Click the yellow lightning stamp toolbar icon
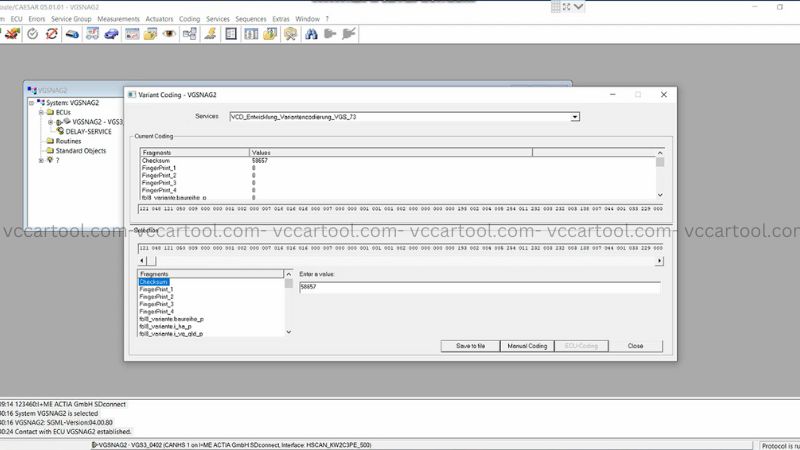Image resolution: width=800 pixels, height=450 pixels. pos(210,34)
